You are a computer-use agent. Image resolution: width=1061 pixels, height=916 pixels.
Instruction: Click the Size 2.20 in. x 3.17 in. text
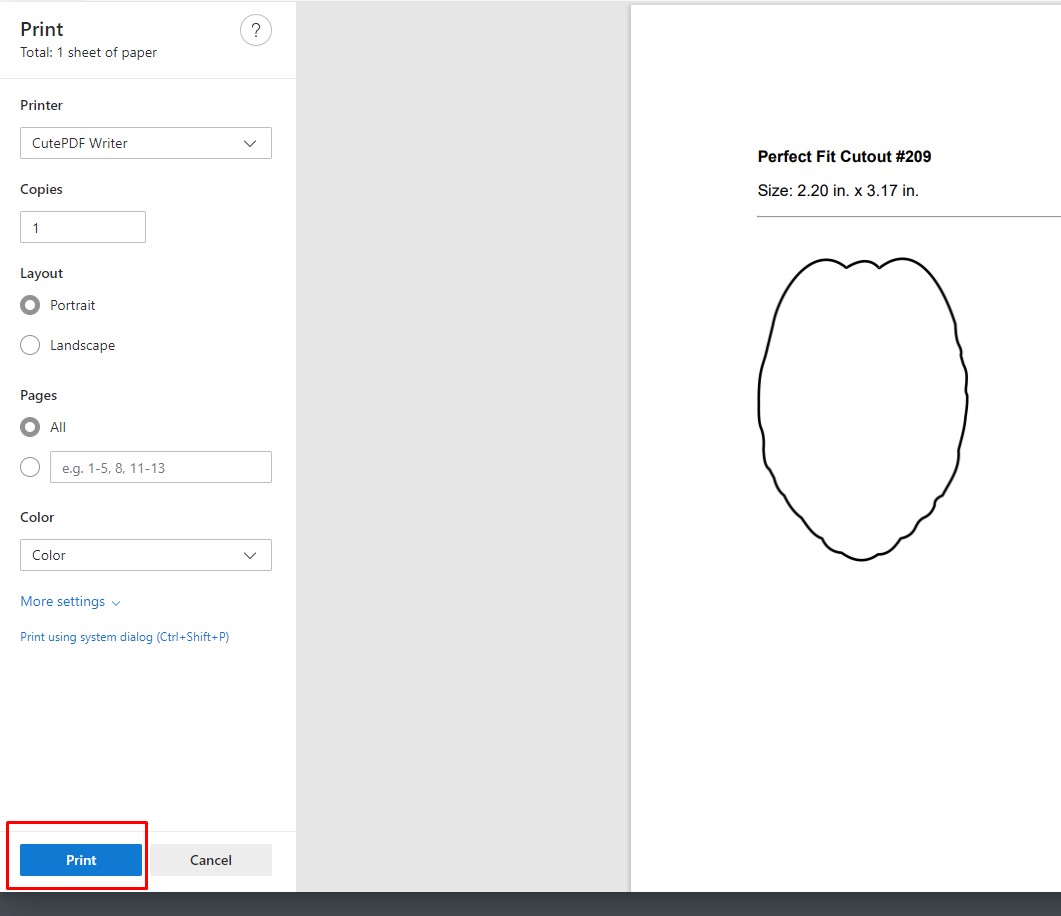click(x=838, y=190)
